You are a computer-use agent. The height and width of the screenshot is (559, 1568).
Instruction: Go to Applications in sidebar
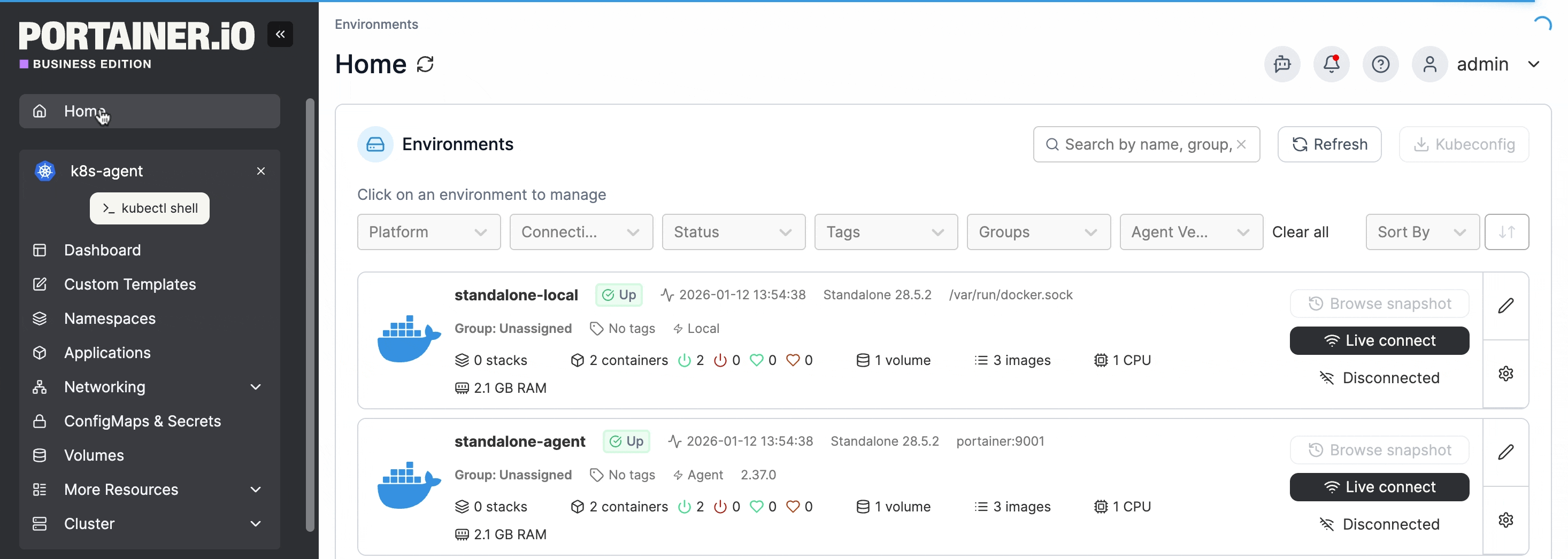[x=107, y=353]
